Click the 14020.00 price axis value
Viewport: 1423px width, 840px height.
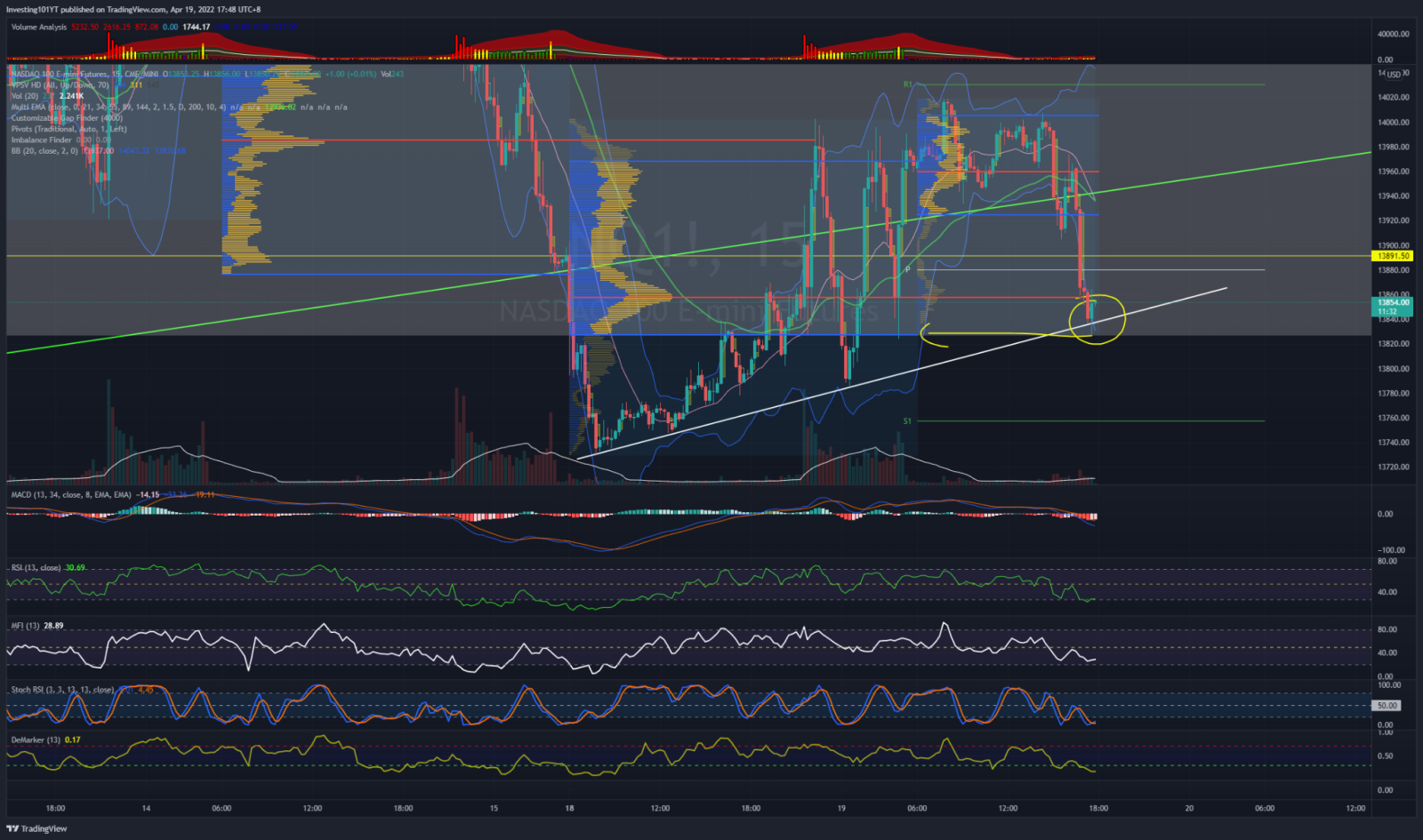tap(1394, 97)
